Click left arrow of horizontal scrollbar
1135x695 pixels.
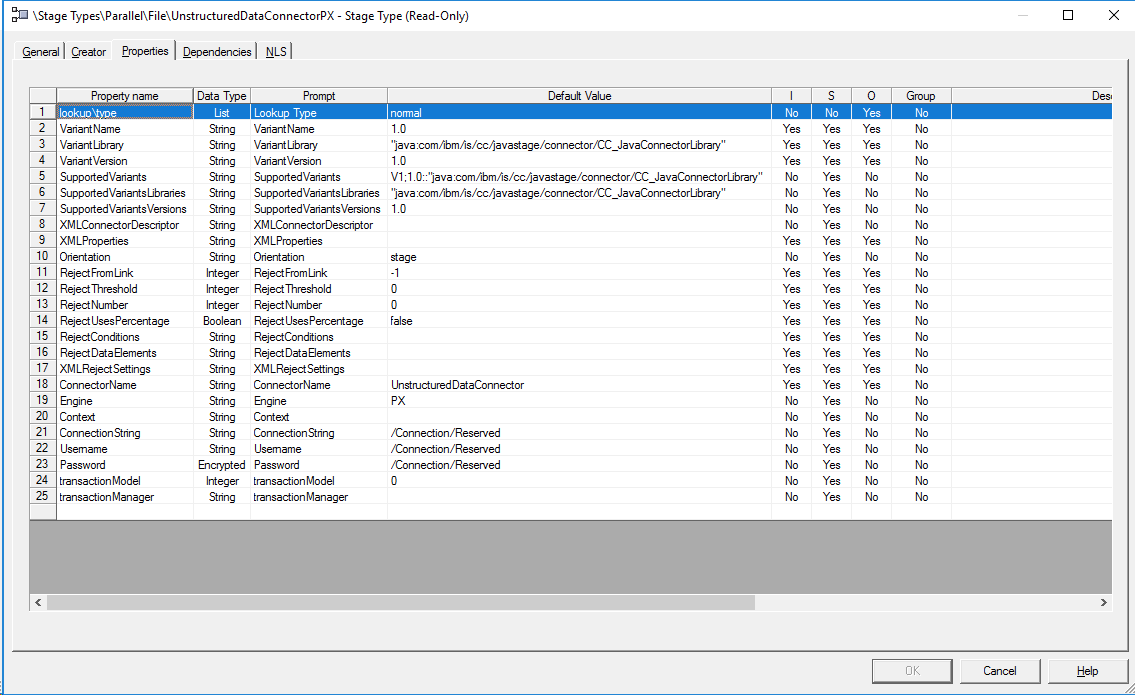[39, 603]
